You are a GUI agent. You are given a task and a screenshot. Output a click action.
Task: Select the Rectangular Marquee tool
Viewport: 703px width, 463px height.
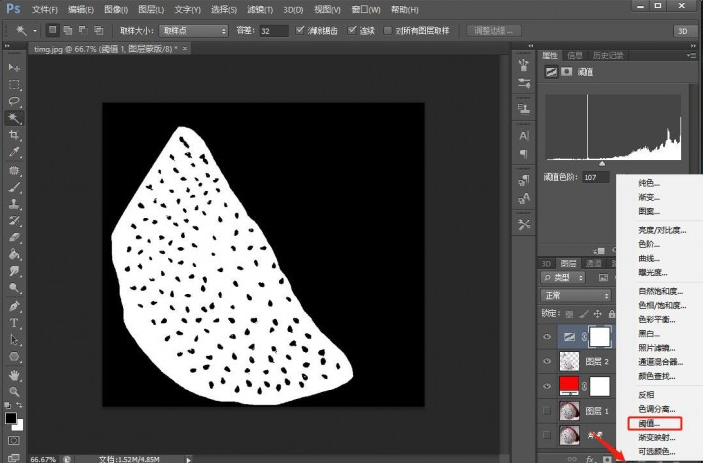pyautogui.click(x=15, y=84)
